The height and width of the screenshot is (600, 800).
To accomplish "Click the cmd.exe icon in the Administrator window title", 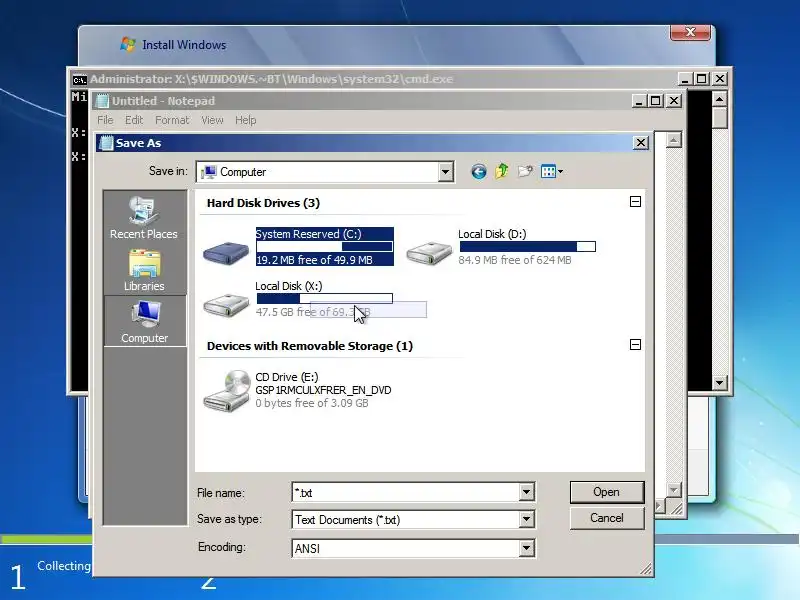I will coord(79,80).
